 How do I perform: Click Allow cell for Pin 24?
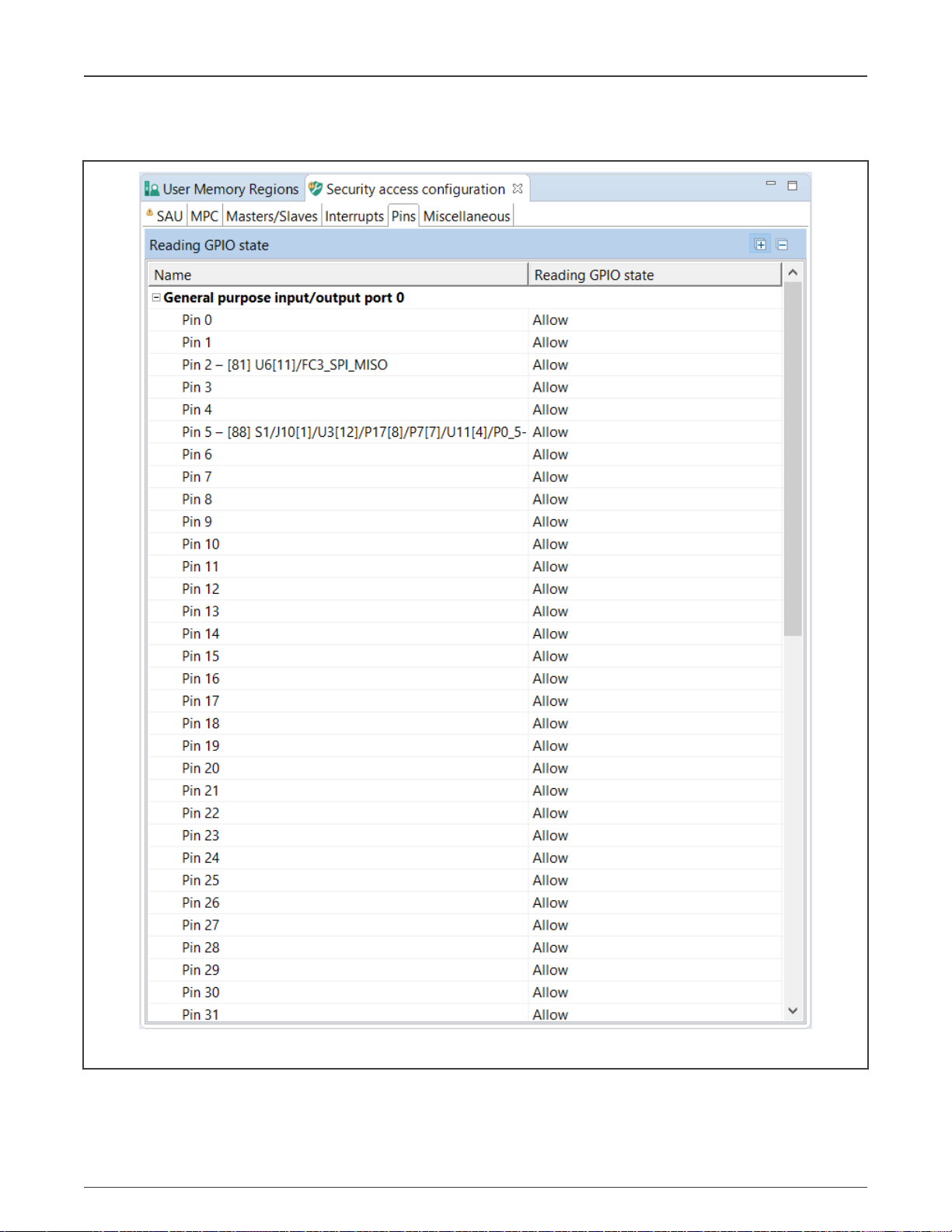coord(655,858)
